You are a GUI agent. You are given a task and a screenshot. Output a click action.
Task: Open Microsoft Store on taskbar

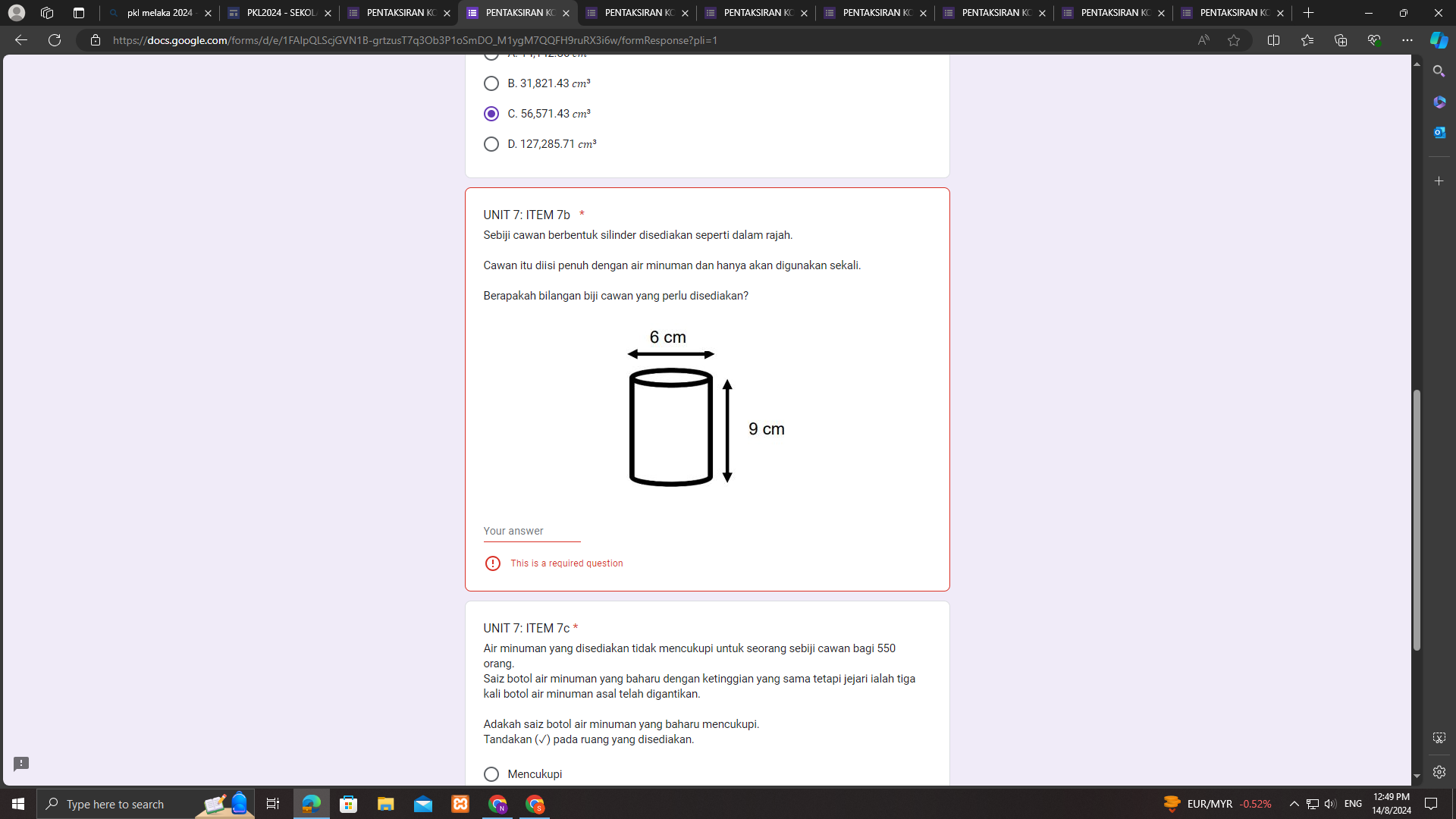(x=349, y=804)
